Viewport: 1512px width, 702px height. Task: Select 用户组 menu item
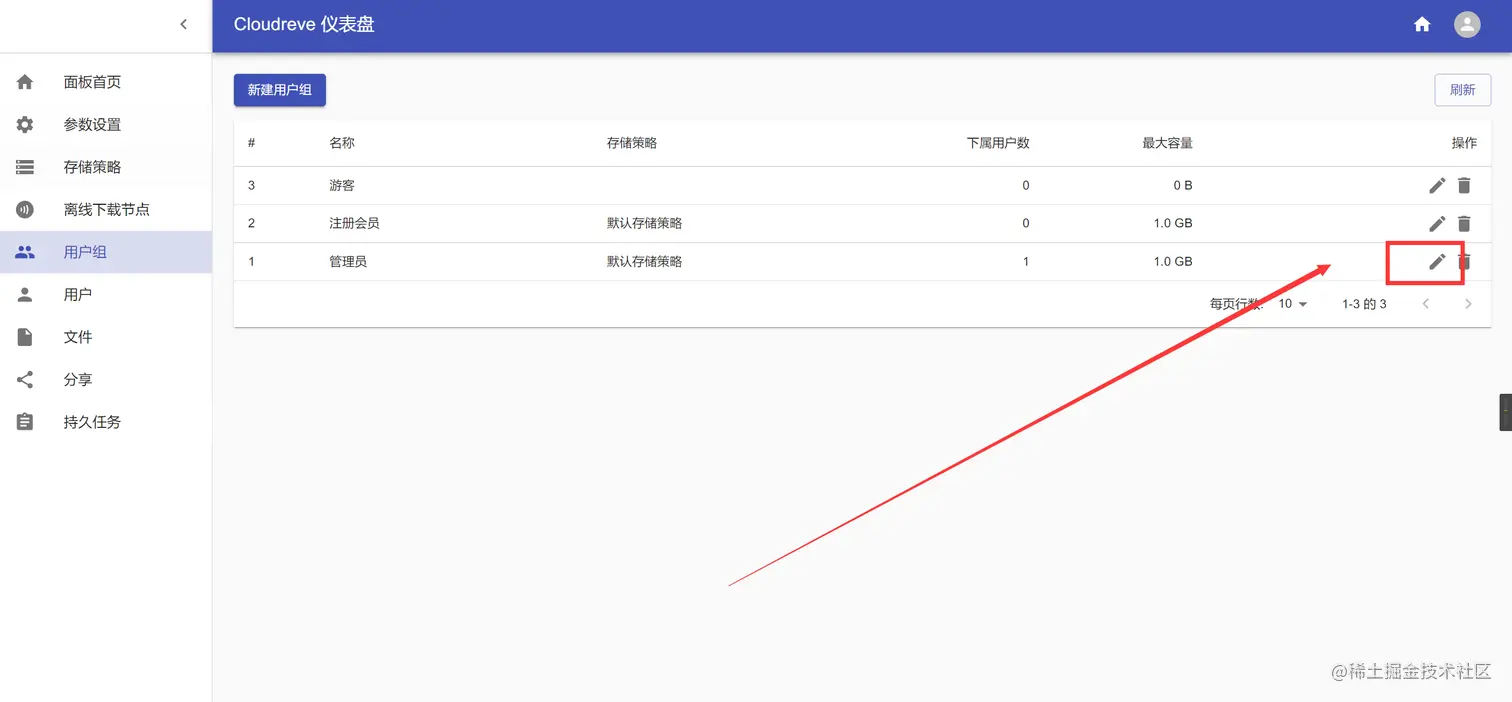click(106, 252)
